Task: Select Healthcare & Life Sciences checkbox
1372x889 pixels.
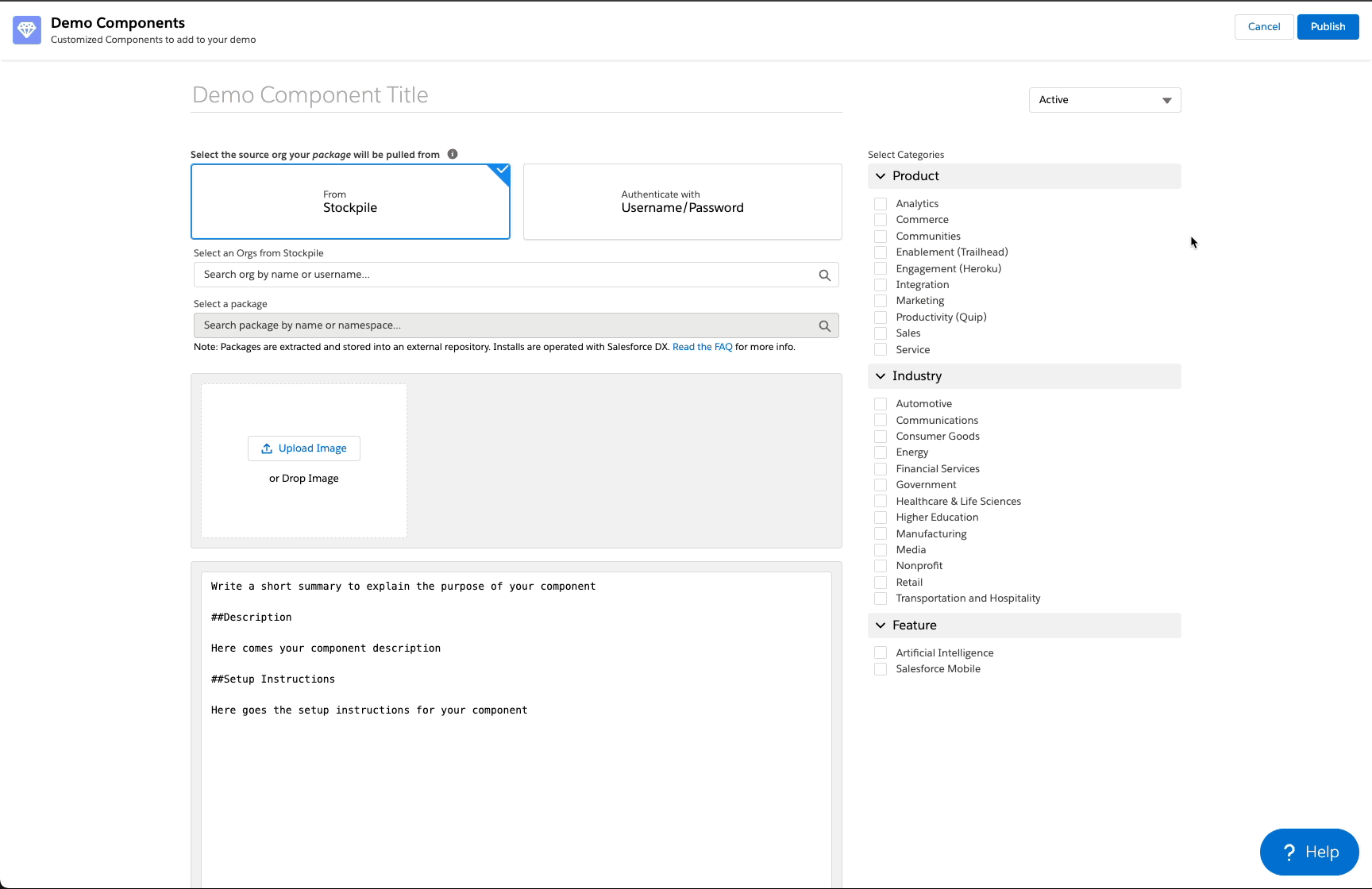Action: coord(881,502)
